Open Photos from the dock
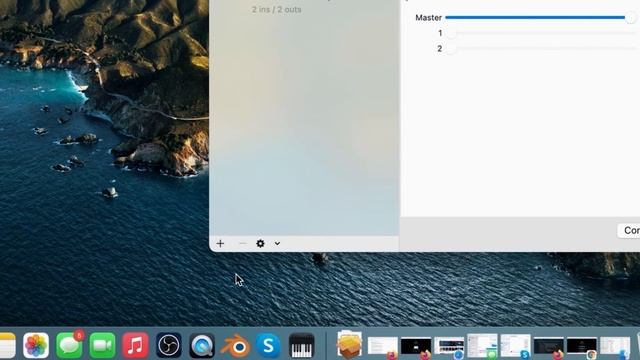640x360 pixels. (36, 346)
